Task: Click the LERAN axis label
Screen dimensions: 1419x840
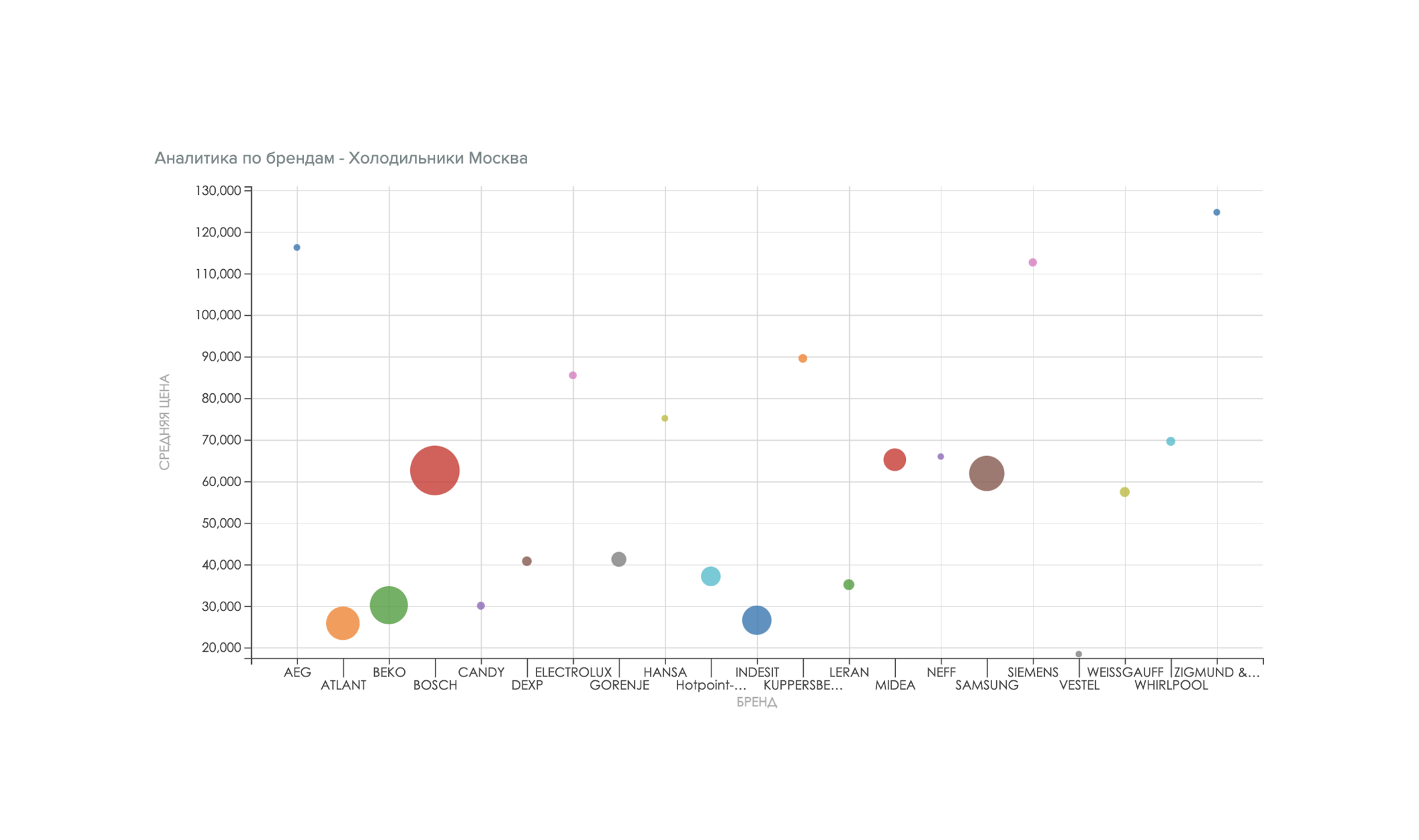Action: tap(849, 672)
